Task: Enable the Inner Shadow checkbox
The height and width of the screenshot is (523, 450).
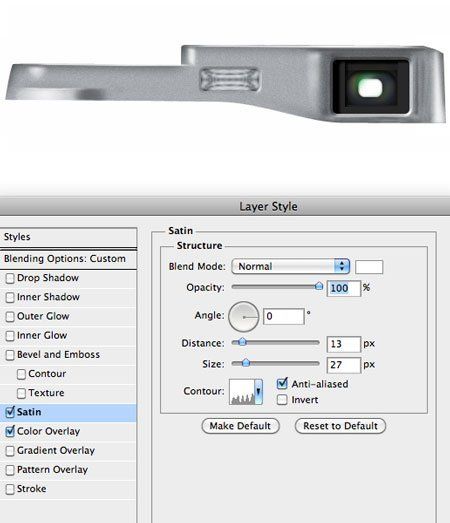Action: tap(10, 297)
